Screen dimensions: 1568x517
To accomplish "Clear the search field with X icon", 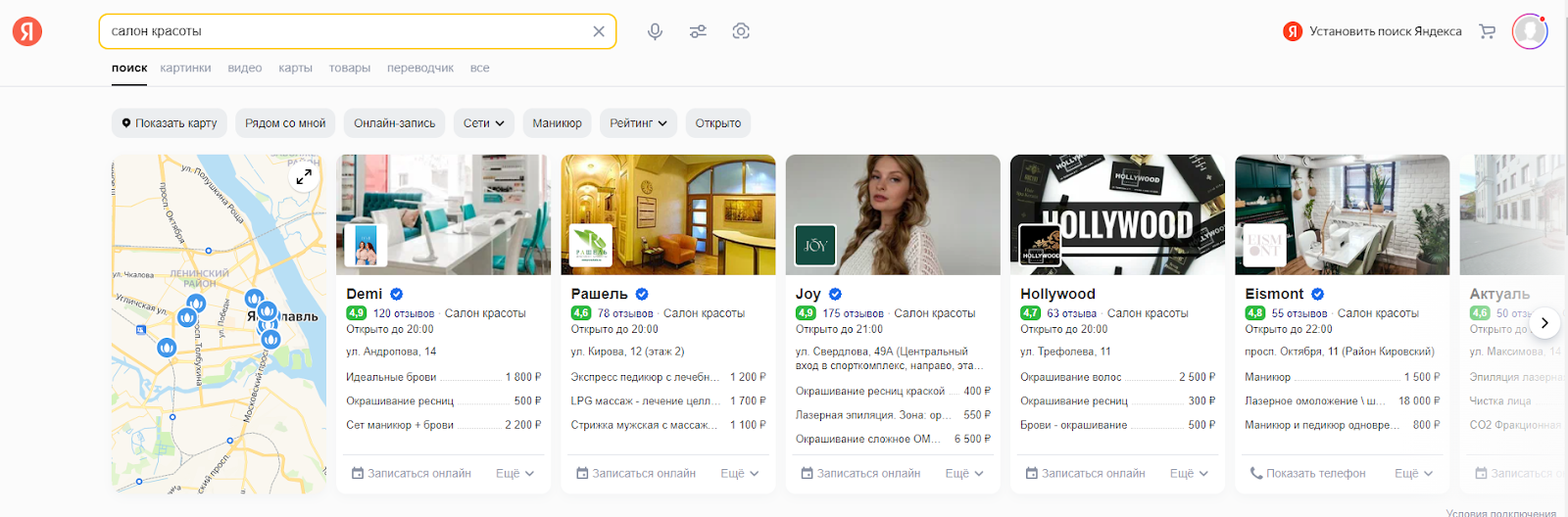I will pos(599,31).
